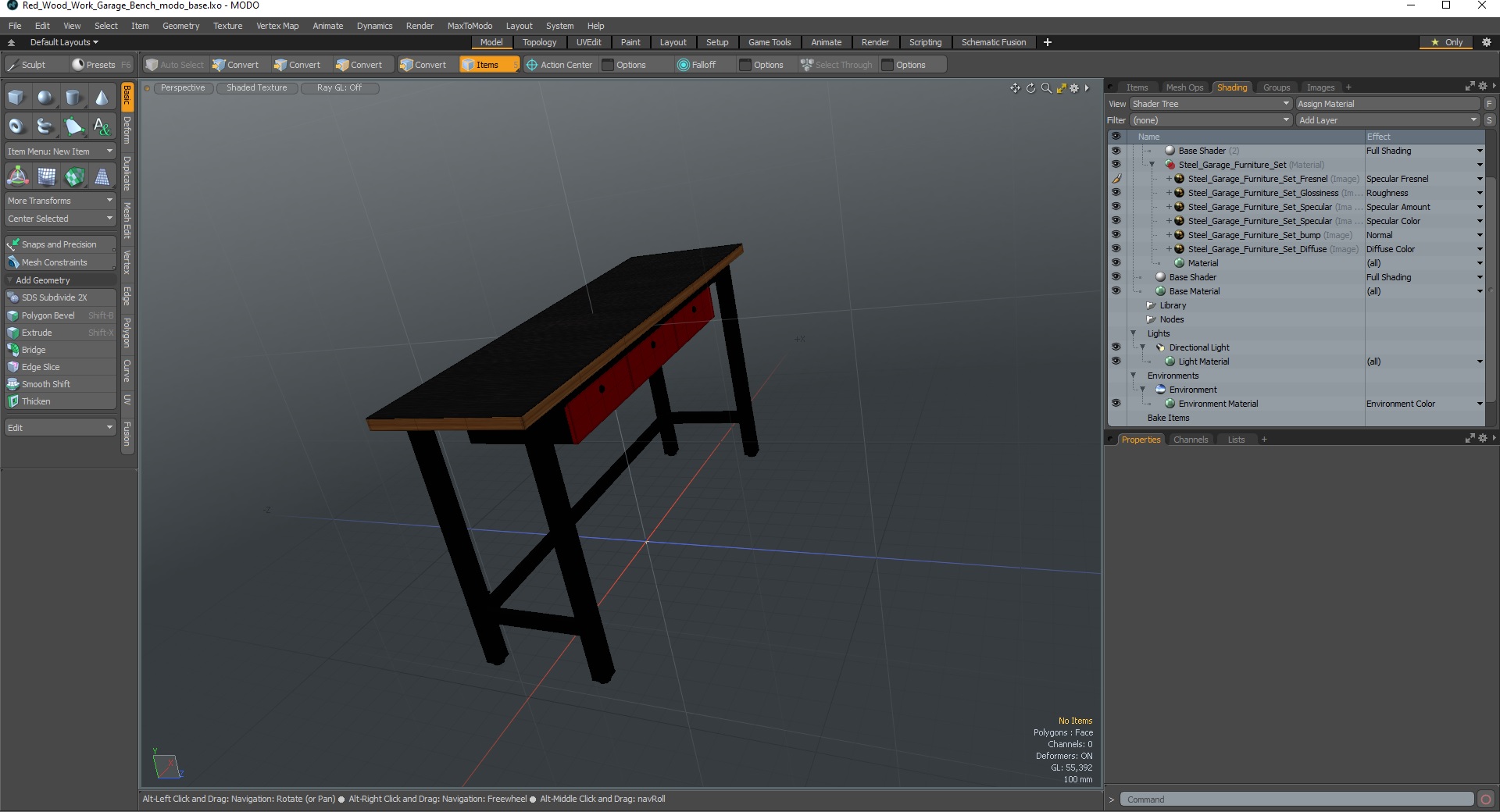Open the Geometry menu

tap(180, 26)
